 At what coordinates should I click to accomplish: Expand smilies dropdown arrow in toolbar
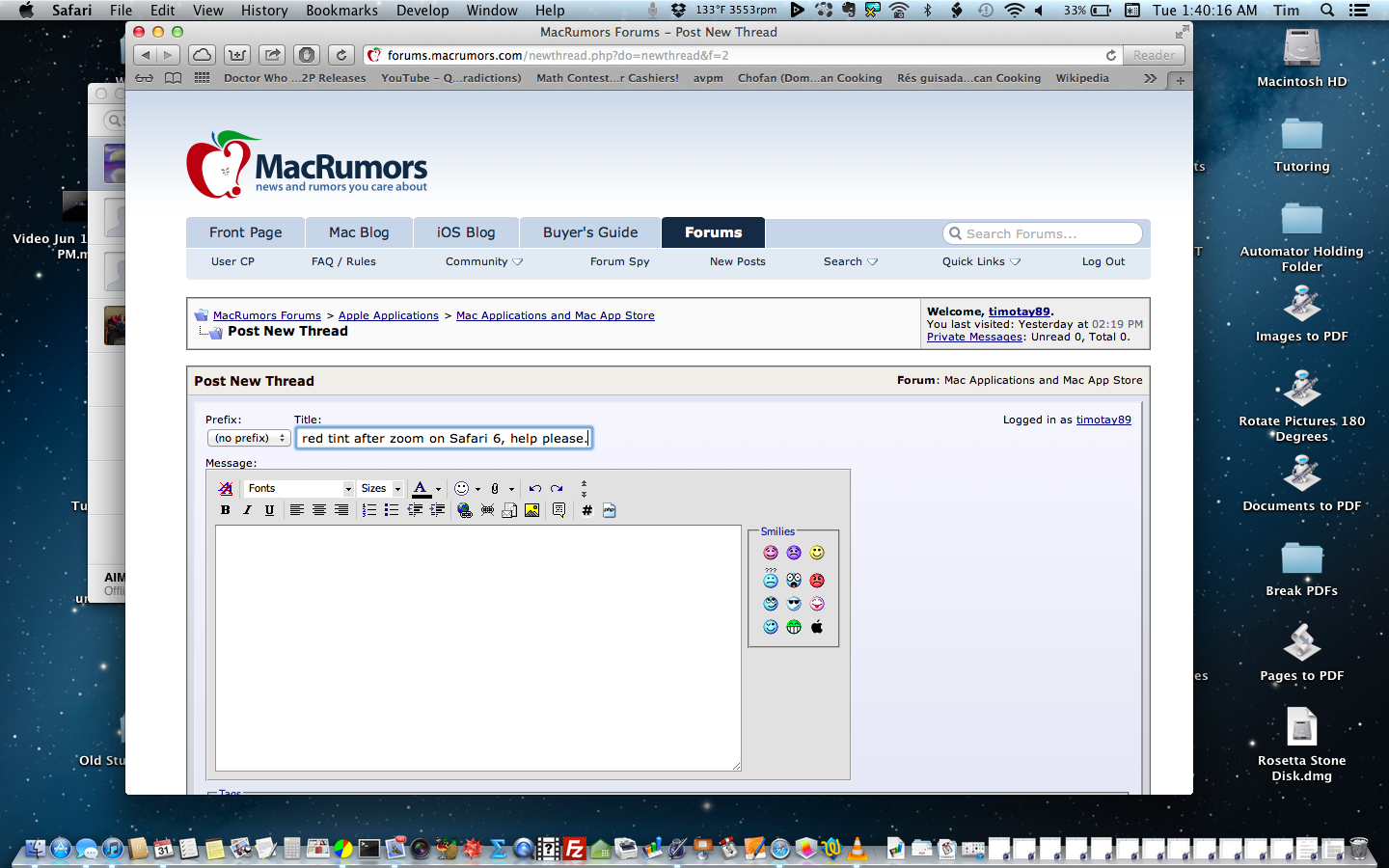[x=477, y=489]
